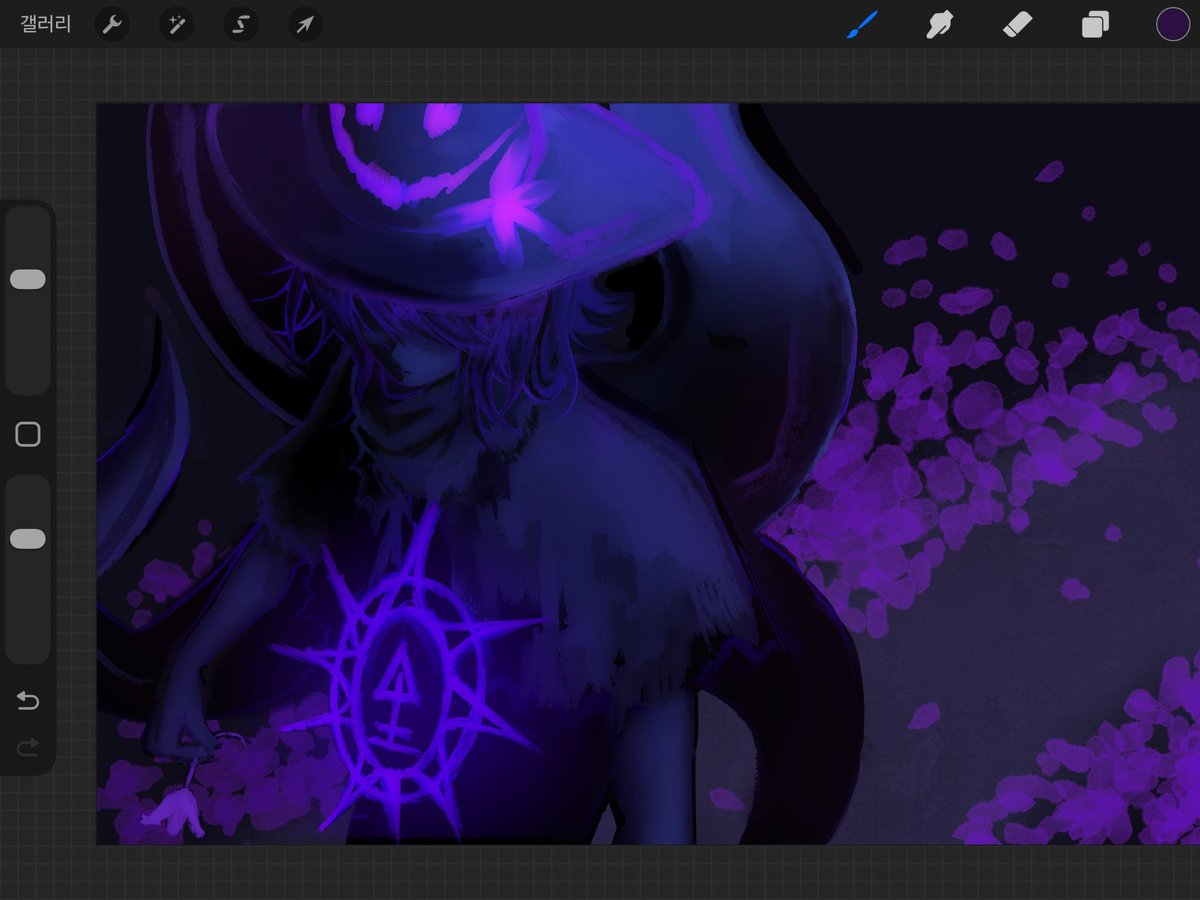Tap the brush size slider handle
Viewport: 1200px width, 900px height.
tap(28, 279)
